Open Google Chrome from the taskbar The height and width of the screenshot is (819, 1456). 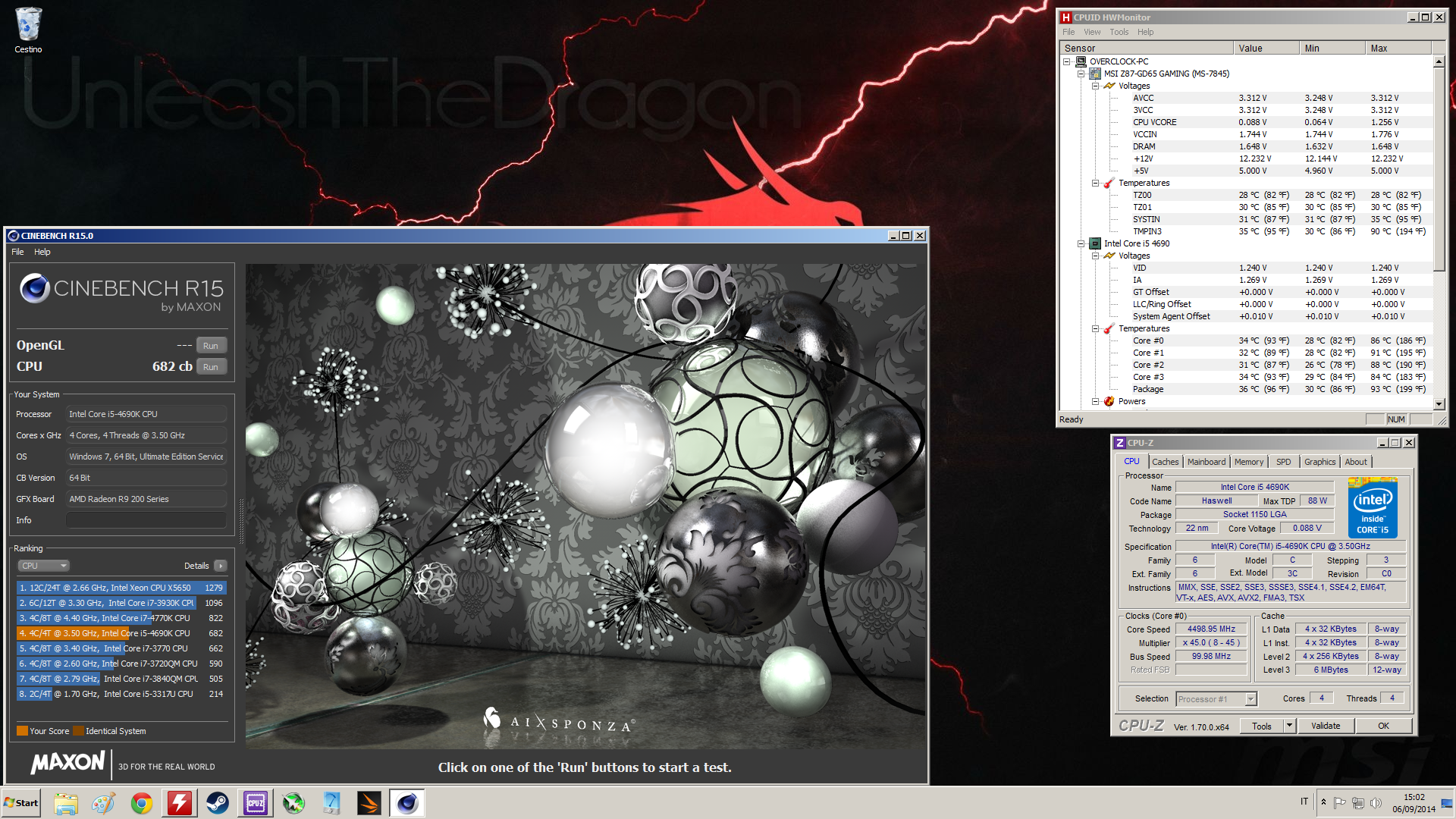(142, 803)
